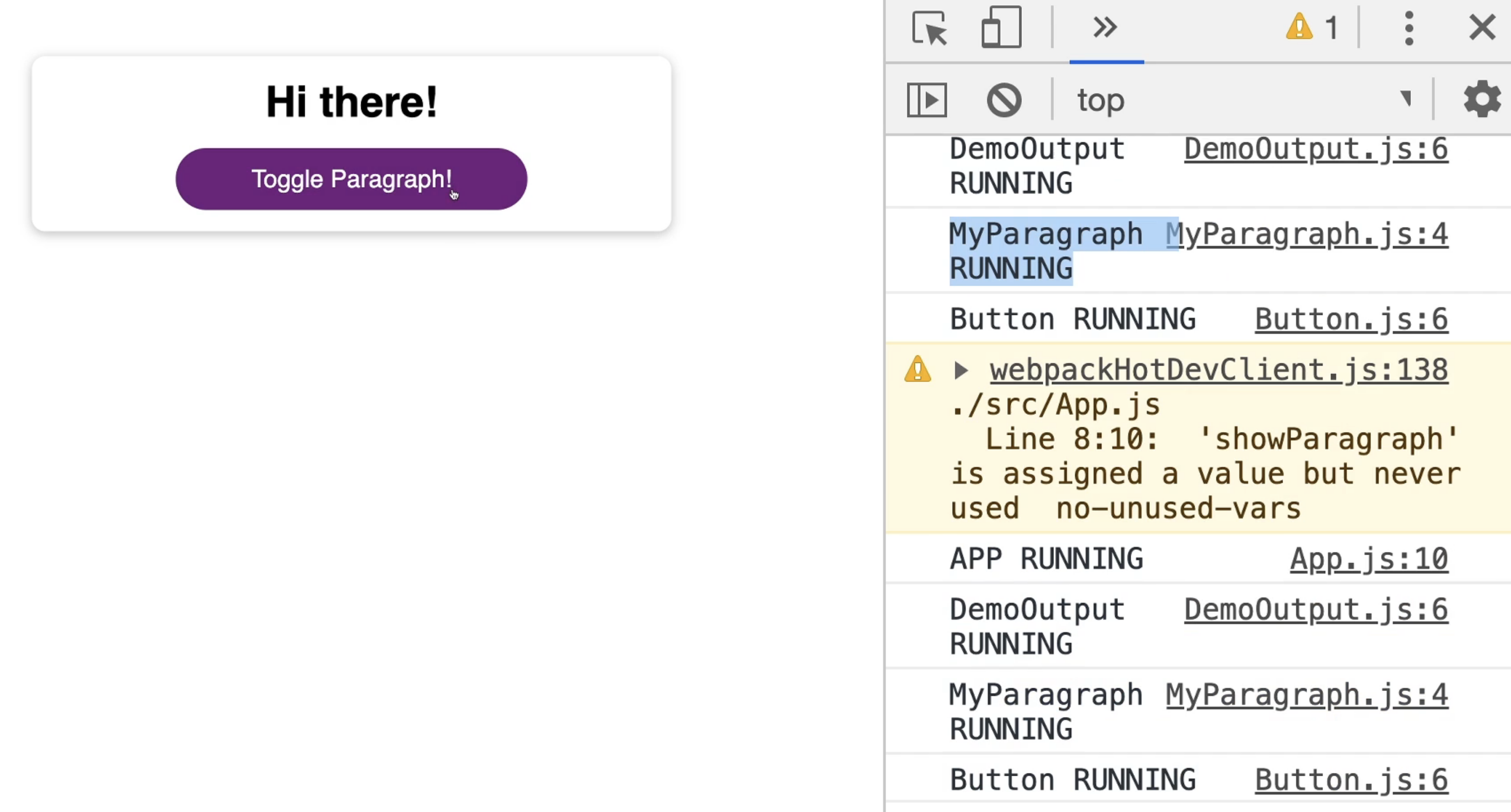Screen dimensions: 1511x812
Task: Open the bottom Button.js:6 source link
Action: click(1351, 780)
